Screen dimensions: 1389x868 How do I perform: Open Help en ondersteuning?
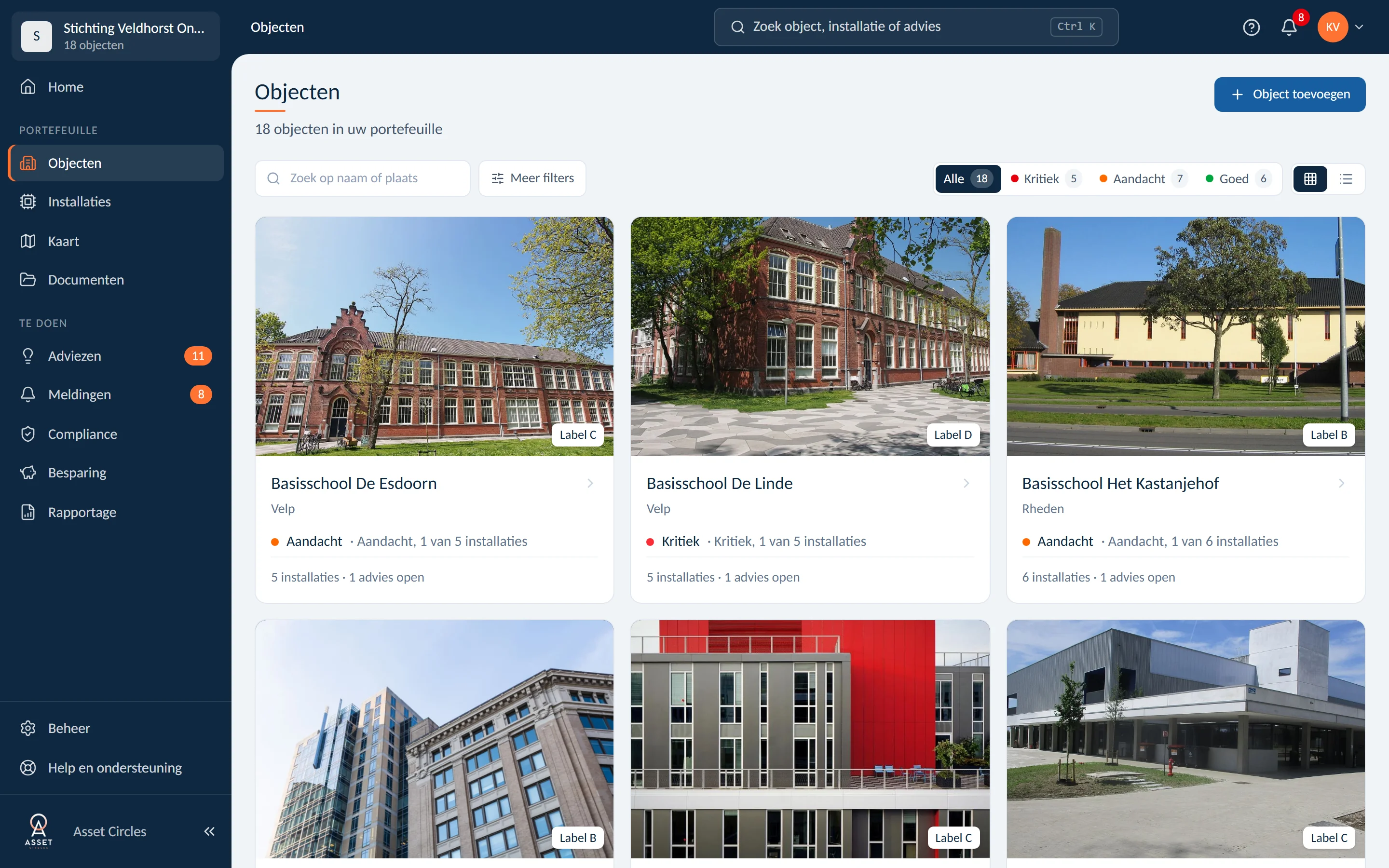(115, 768)
